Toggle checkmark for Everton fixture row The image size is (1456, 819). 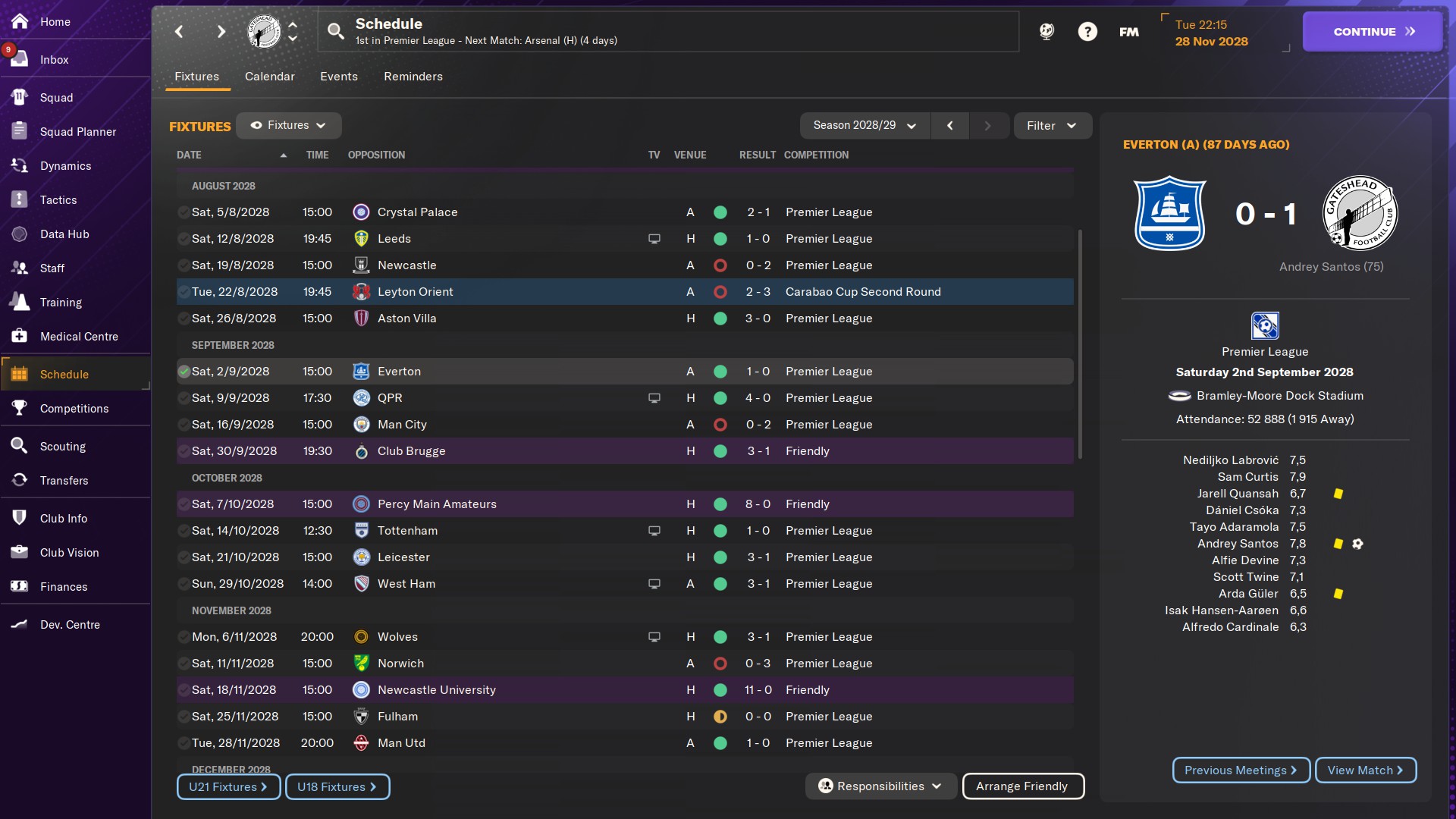[x=184, y=372]
